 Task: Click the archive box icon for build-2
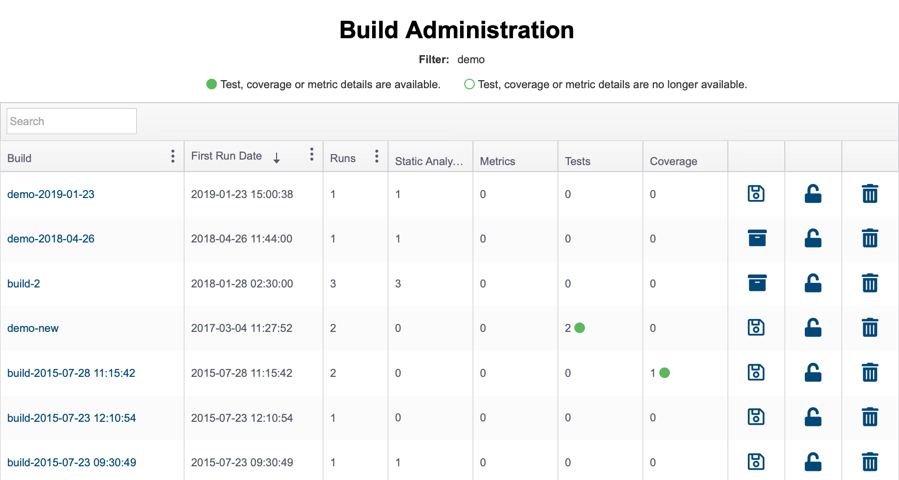pos(757,283)
